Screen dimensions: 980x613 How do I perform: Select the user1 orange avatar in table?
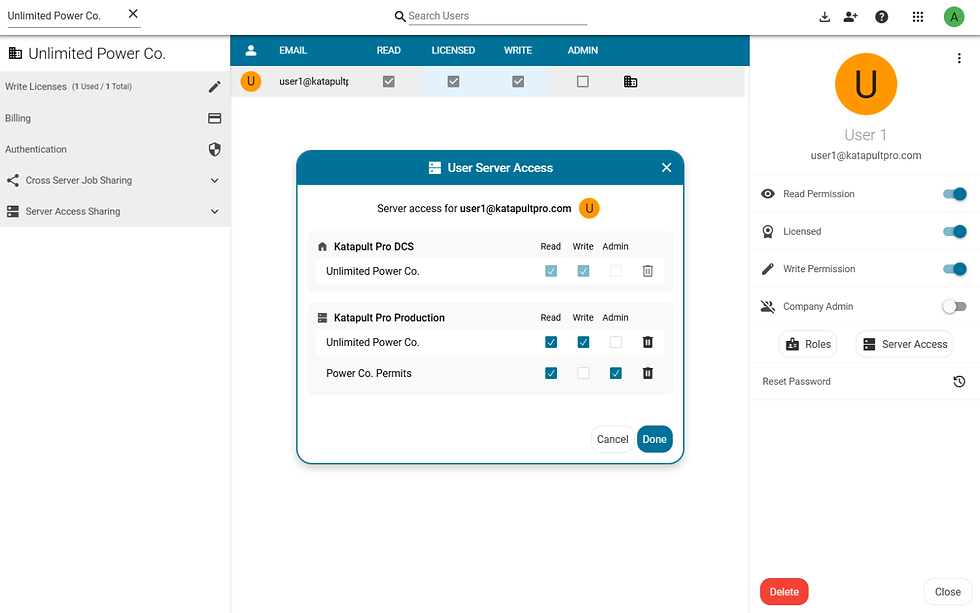[251, 81]
